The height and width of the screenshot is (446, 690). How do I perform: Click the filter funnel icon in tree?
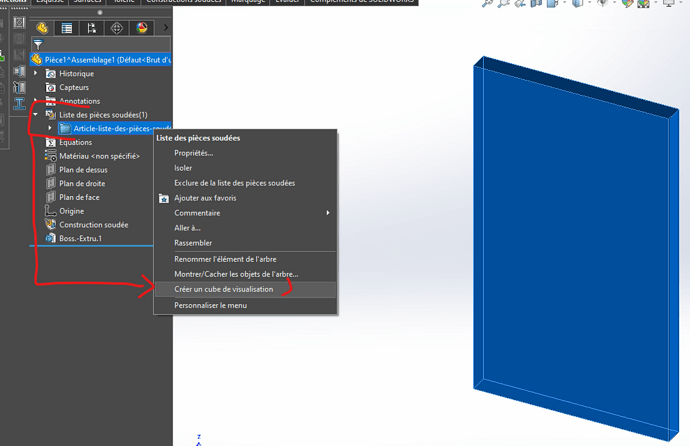[38, 45]
